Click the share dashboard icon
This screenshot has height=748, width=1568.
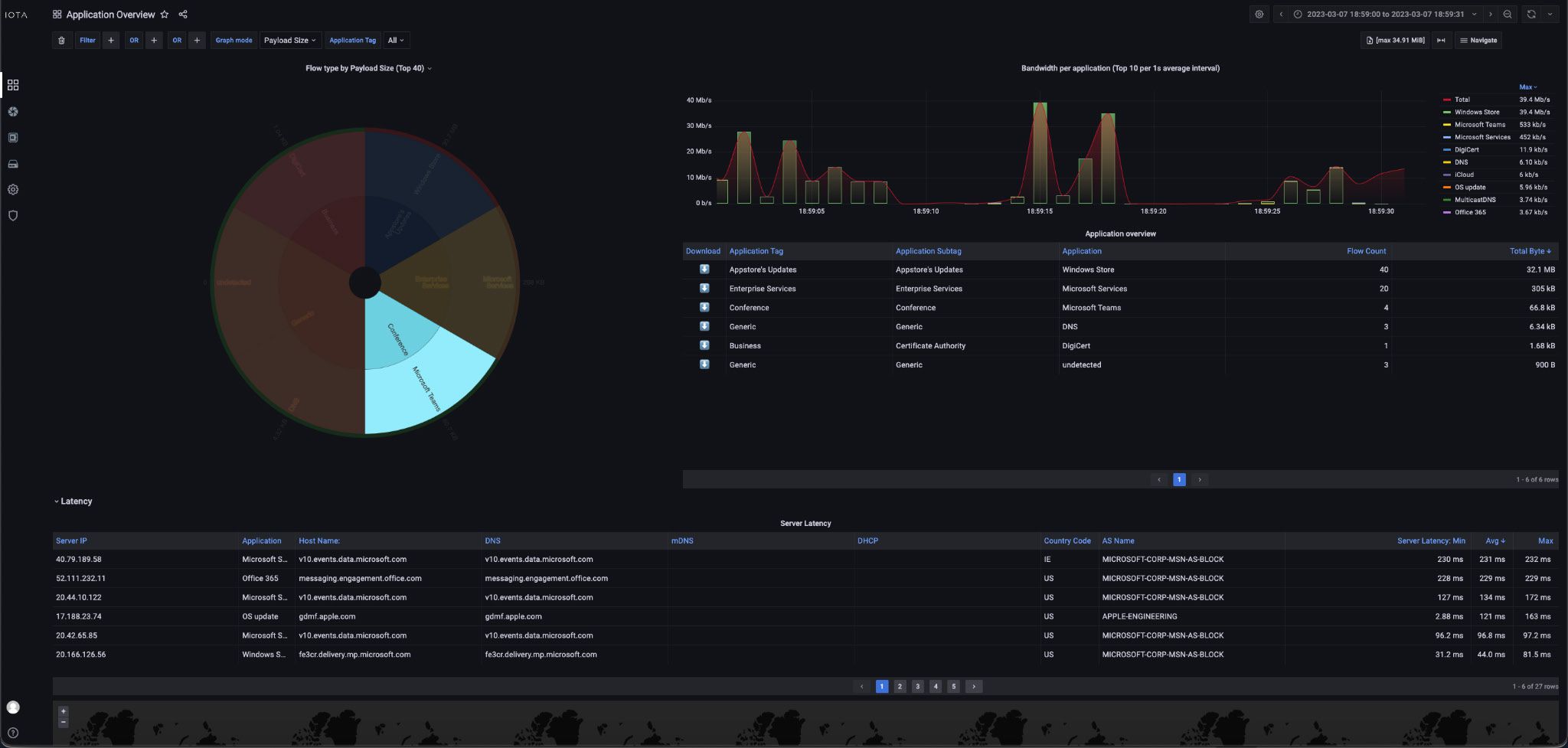coord(183,15)
